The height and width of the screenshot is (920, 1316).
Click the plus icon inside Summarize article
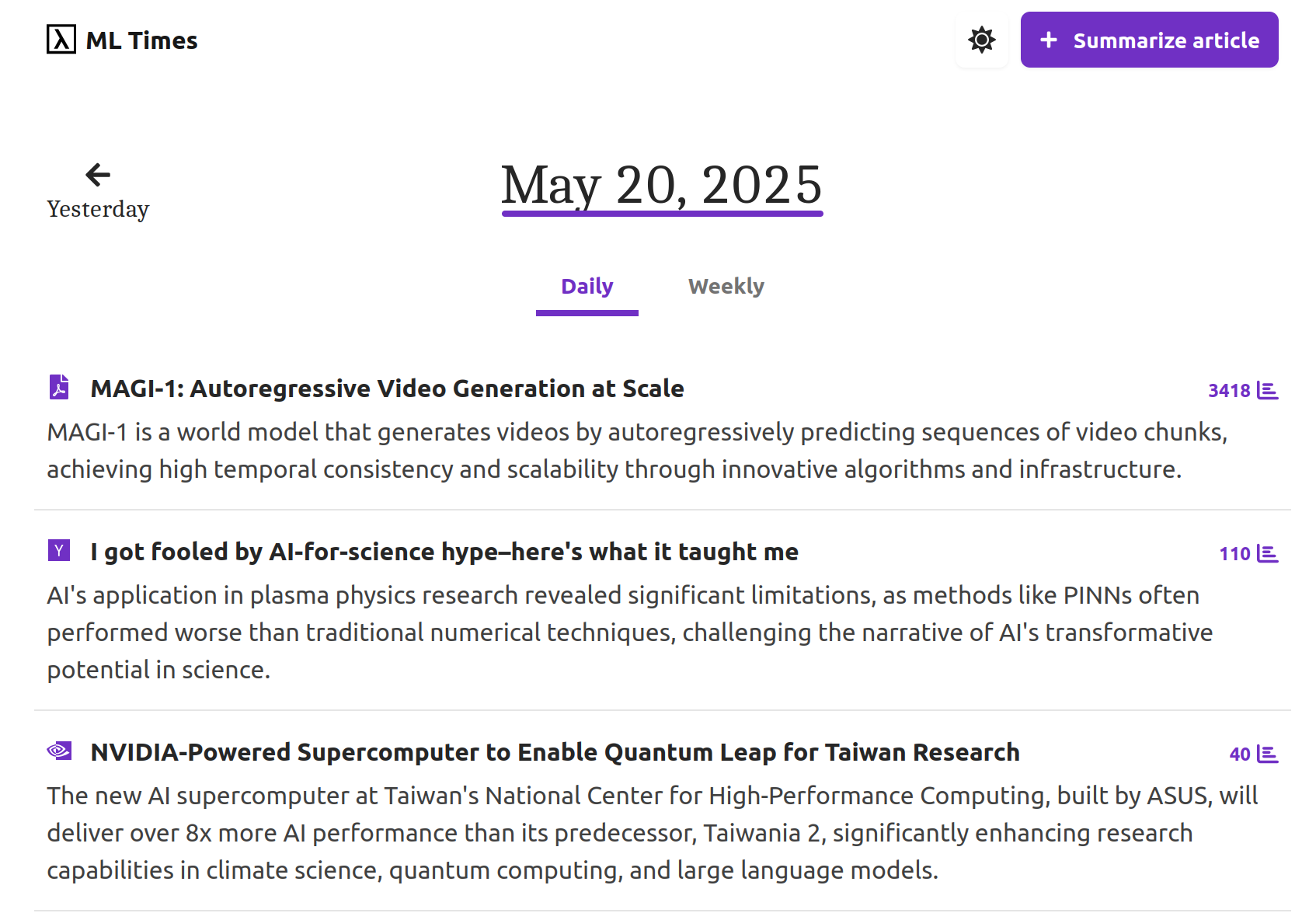coord(1050,40)
